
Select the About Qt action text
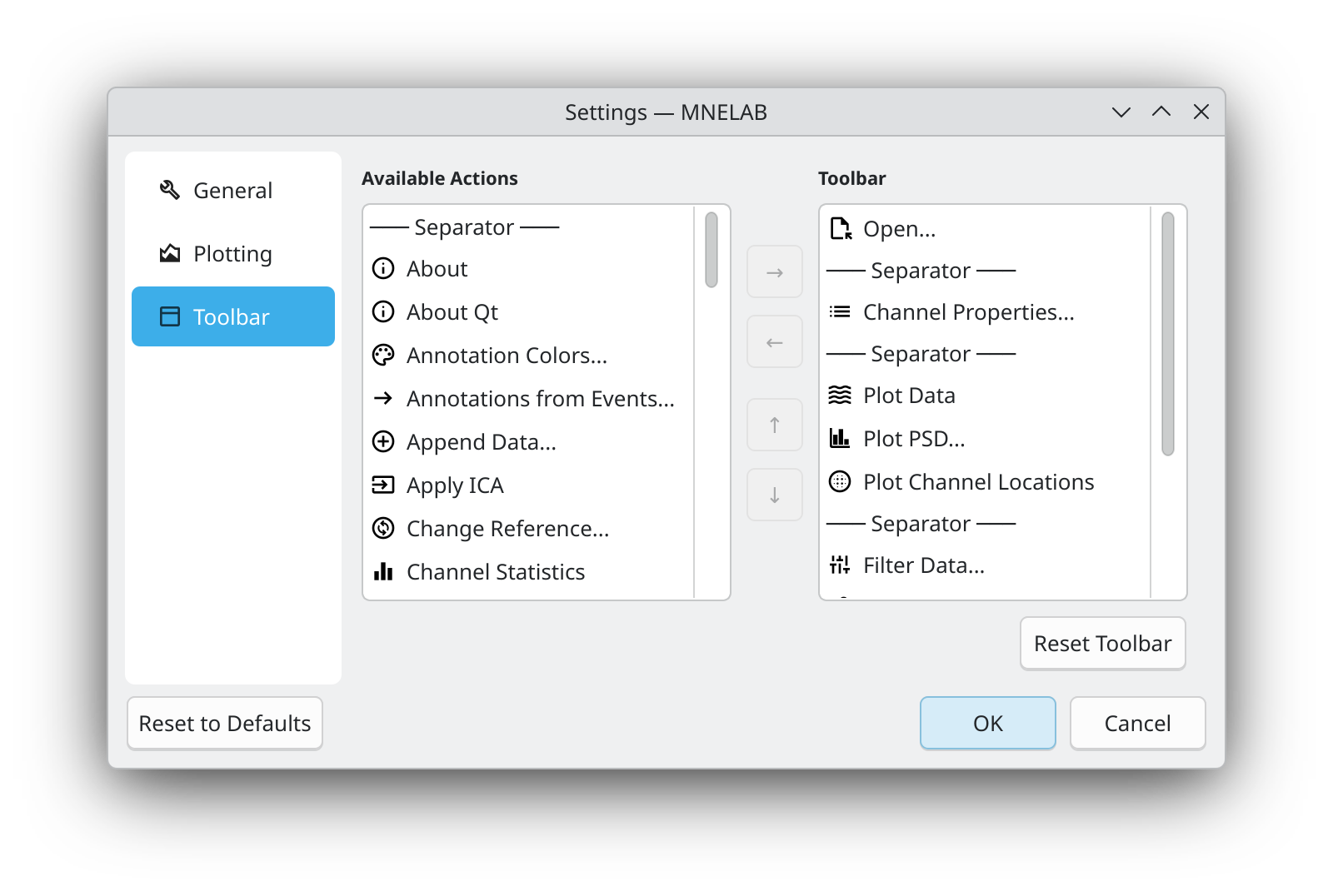(452, 312)
